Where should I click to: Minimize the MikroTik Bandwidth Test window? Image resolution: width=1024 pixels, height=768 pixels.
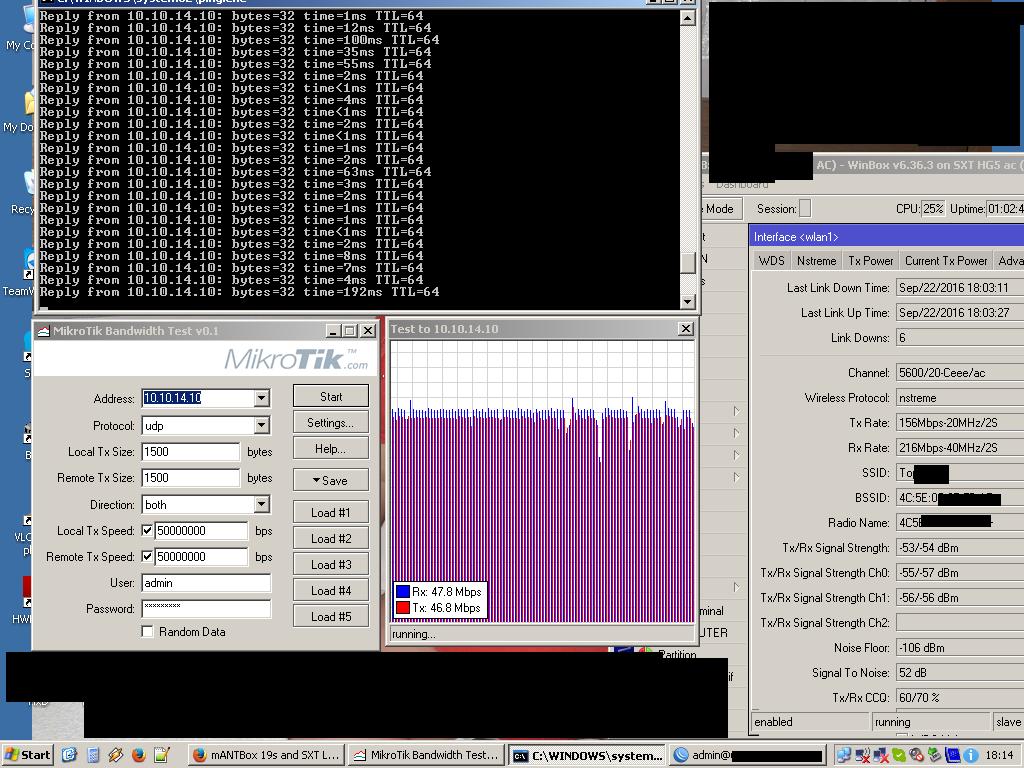point(332,331)
